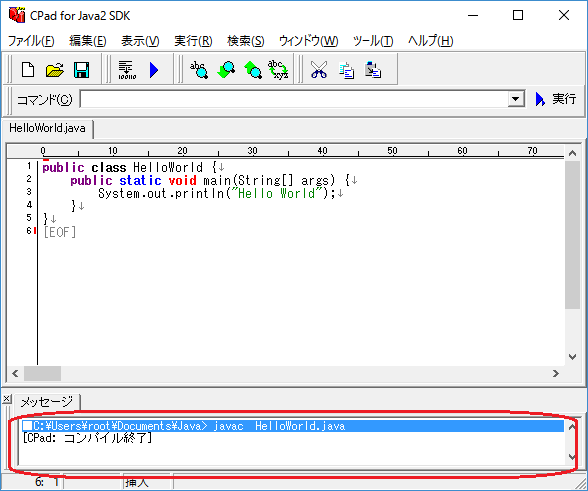588x491 pixels.
Task: Open text search with the abc magnifier icon
Action: (x=199, y=70)
